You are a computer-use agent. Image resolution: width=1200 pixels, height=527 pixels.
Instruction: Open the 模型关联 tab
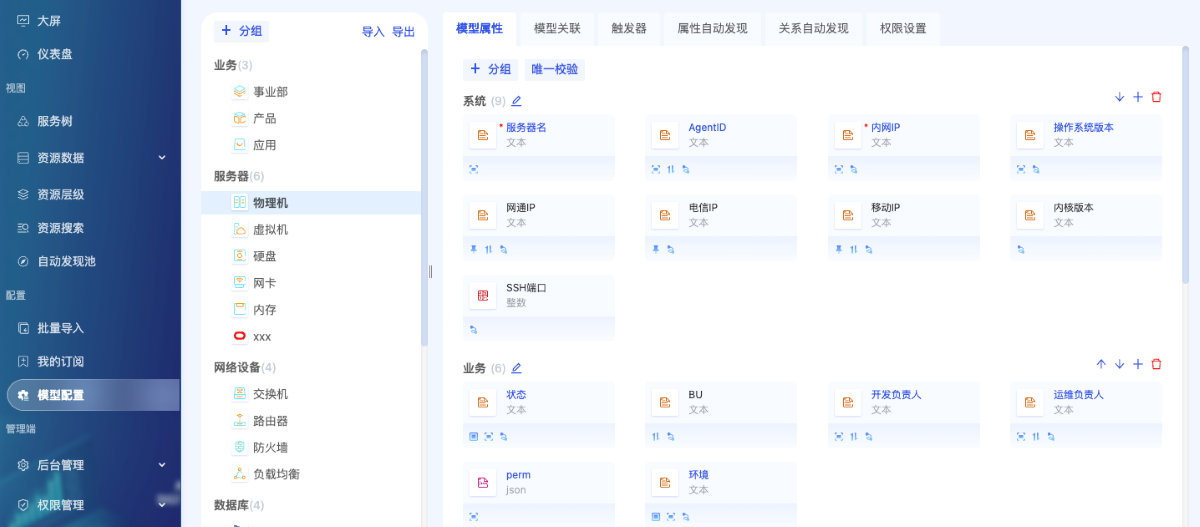point(557,29)
